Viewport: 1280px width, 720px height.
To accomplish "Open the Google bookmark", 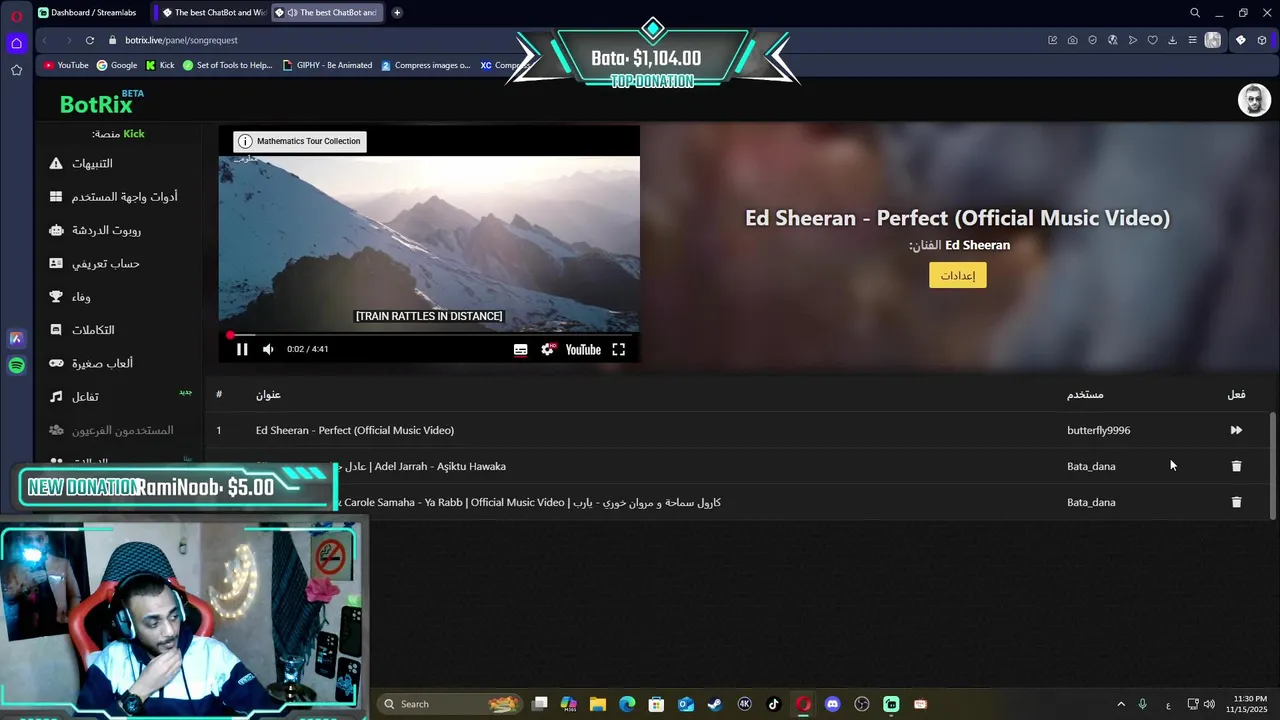I will (x=117, y=65).
